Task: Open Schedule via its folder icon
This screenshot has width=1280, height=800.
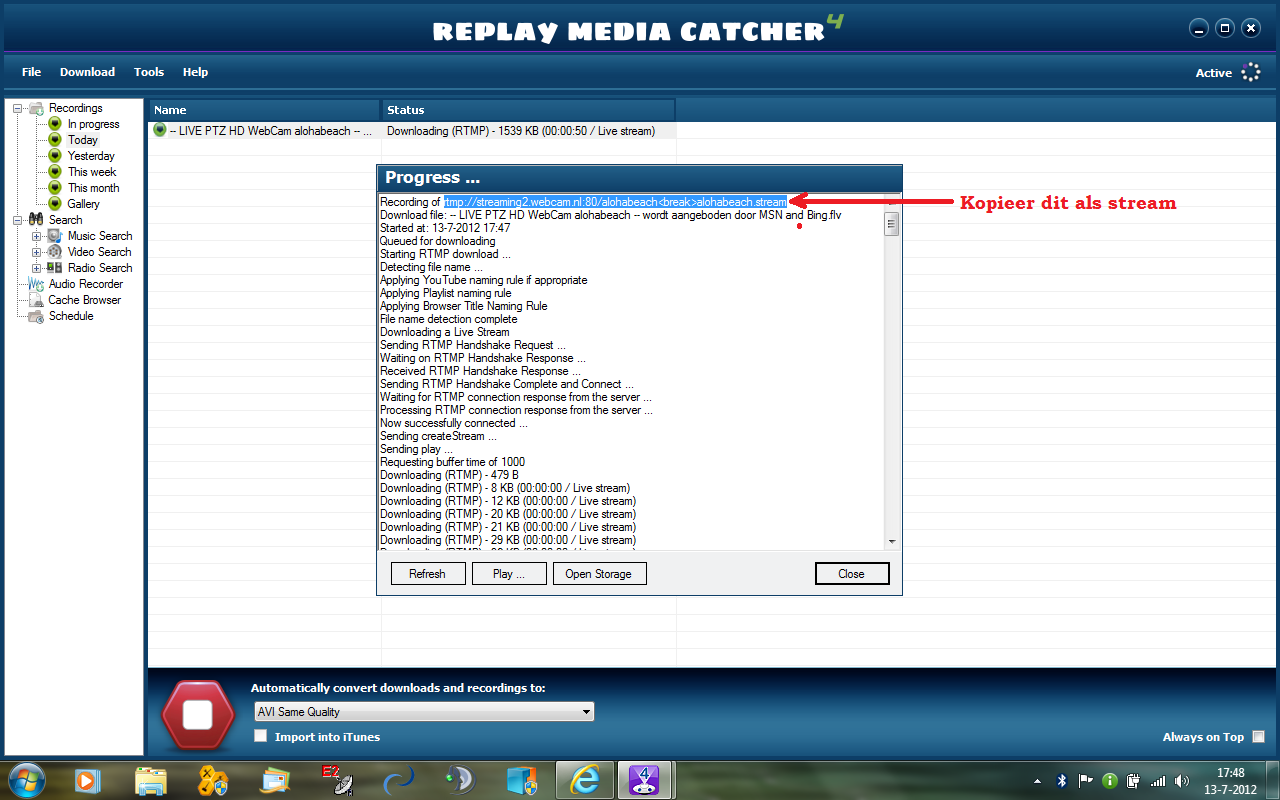Action: pyautogui.click(x=36, y=316)
